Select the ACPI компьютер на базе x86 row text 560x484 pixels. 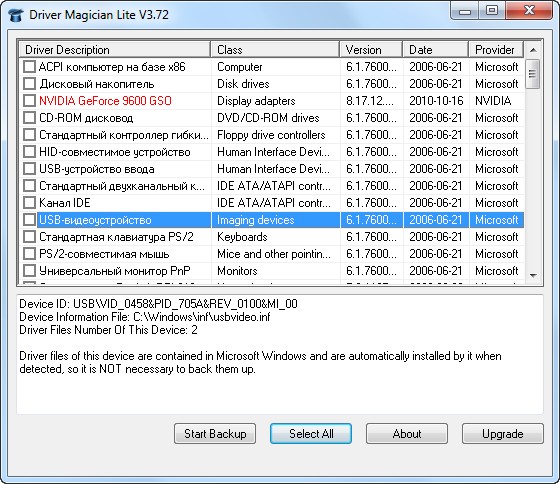point(112,67)
